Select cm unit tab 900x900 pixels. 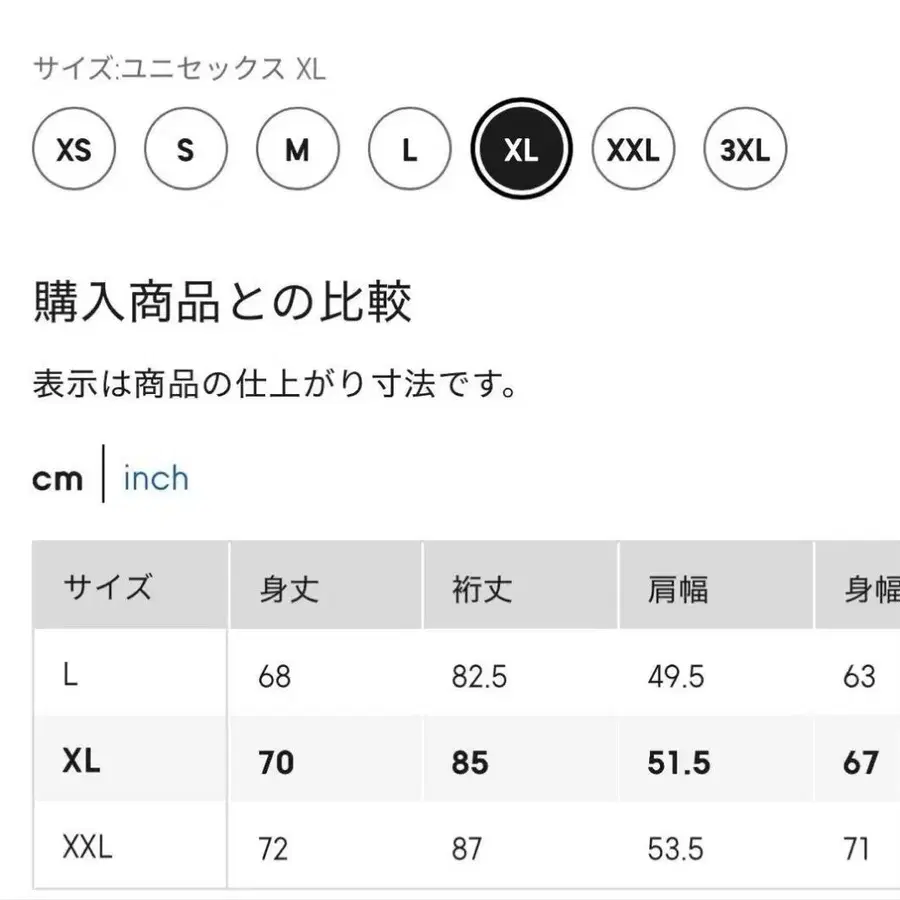tap(58, 479)
